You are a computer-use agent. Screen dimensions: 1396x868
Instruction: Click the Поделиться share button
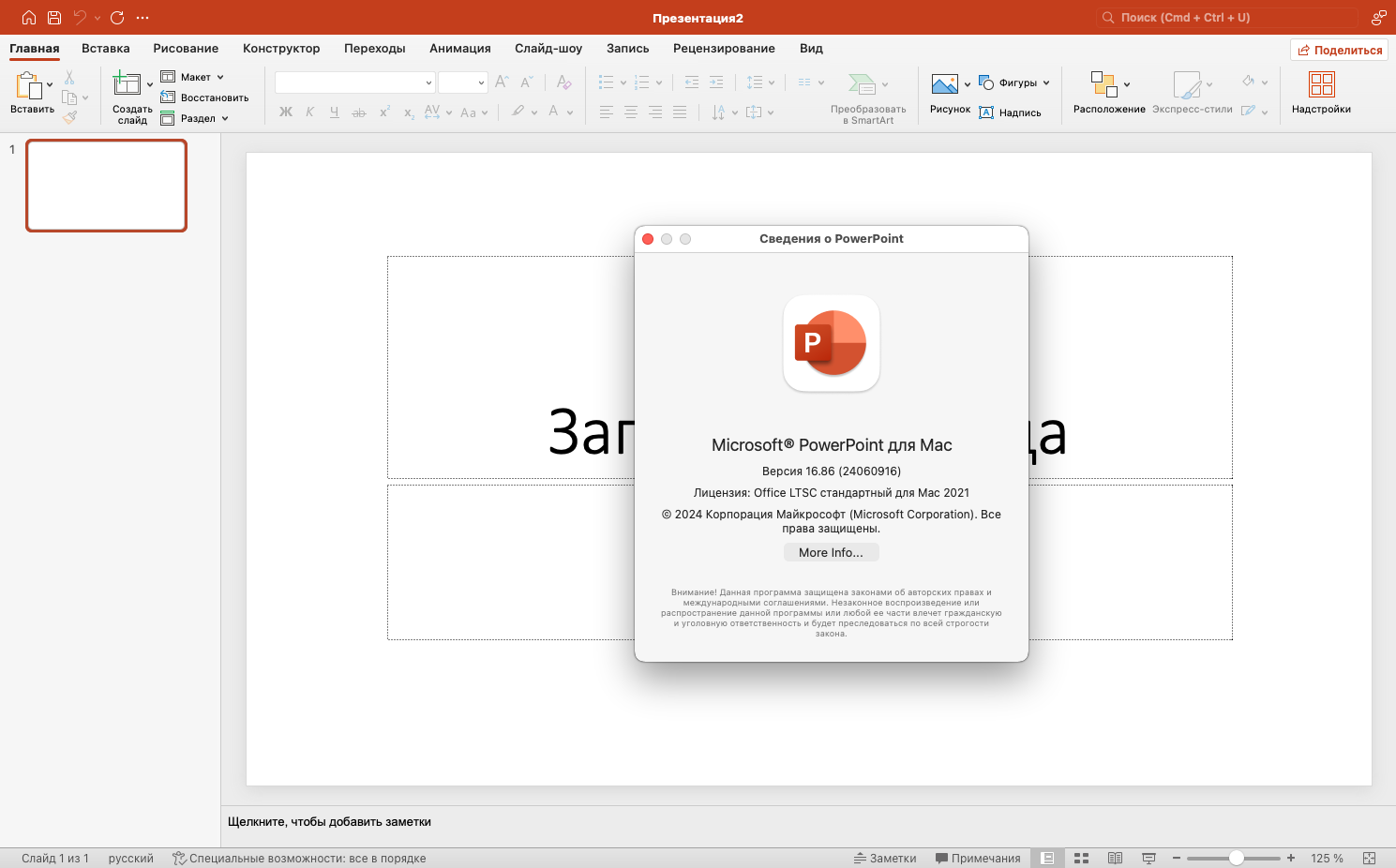click(1339, 50)
